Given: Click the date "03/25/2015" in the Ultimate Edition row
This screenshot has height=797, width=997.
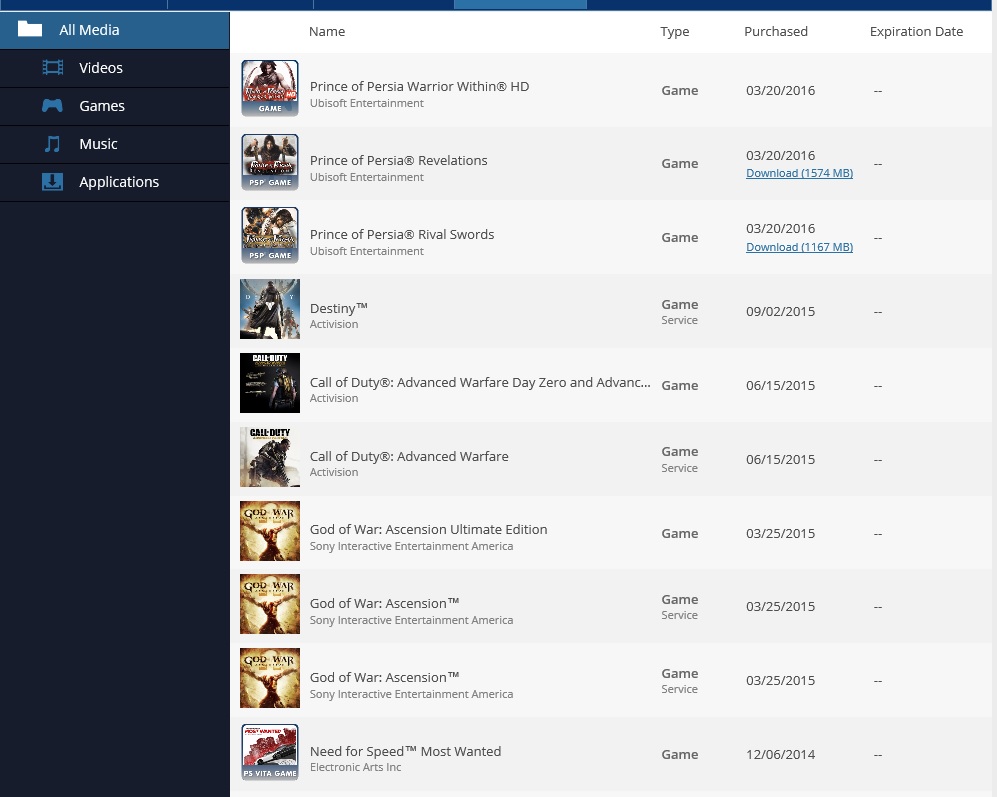Looking at the screenshot, I should click(780, 534).
